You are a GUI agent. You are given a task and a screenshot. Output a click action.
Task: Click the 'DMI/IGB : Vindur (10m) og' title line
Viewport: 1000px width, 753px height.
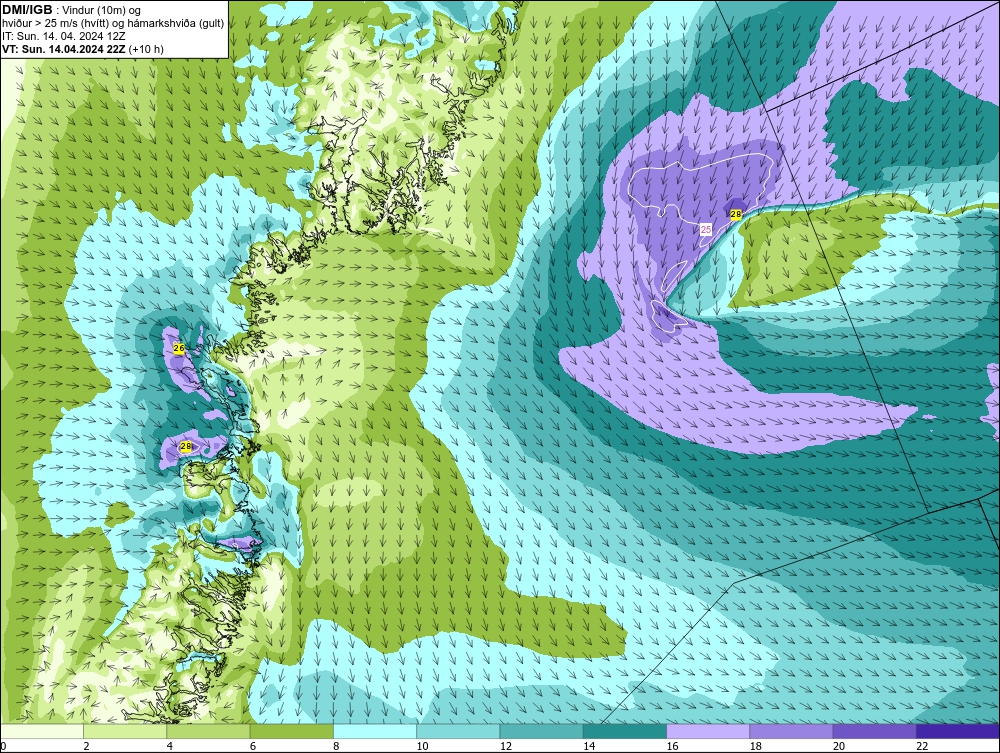(x=71, y=10)
